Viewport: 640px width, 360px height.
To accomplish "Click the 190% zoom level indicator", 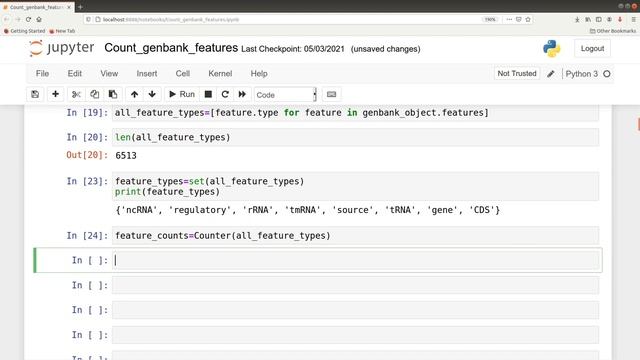I will tap(490, 19).
